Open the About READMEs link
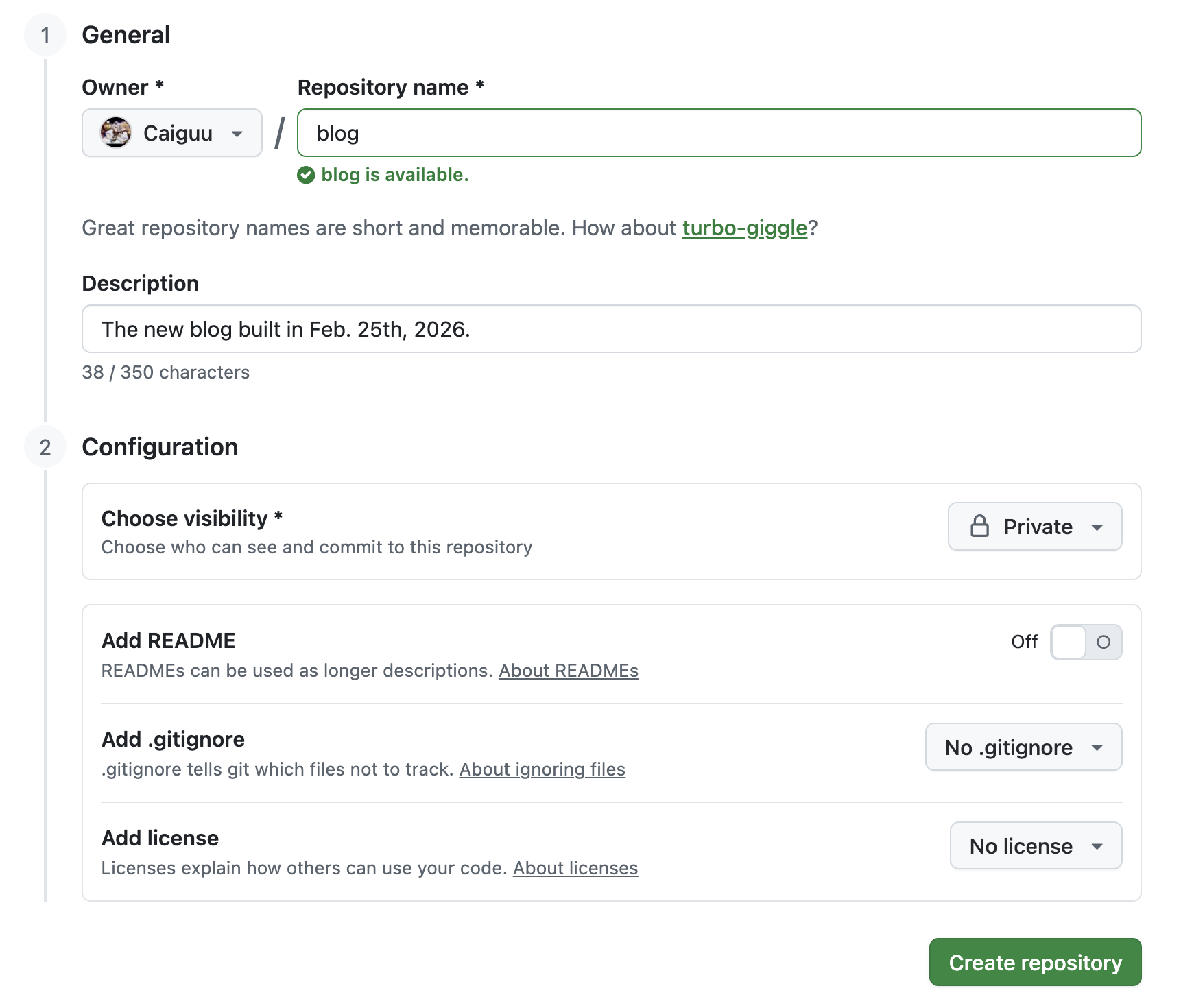 pos(568,671)
